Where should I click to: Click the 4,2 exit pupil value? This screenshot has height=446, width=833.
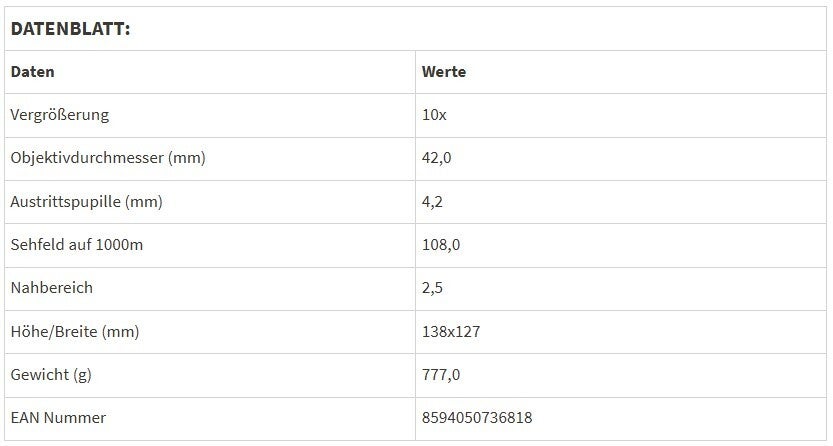[x=433, y=202]
